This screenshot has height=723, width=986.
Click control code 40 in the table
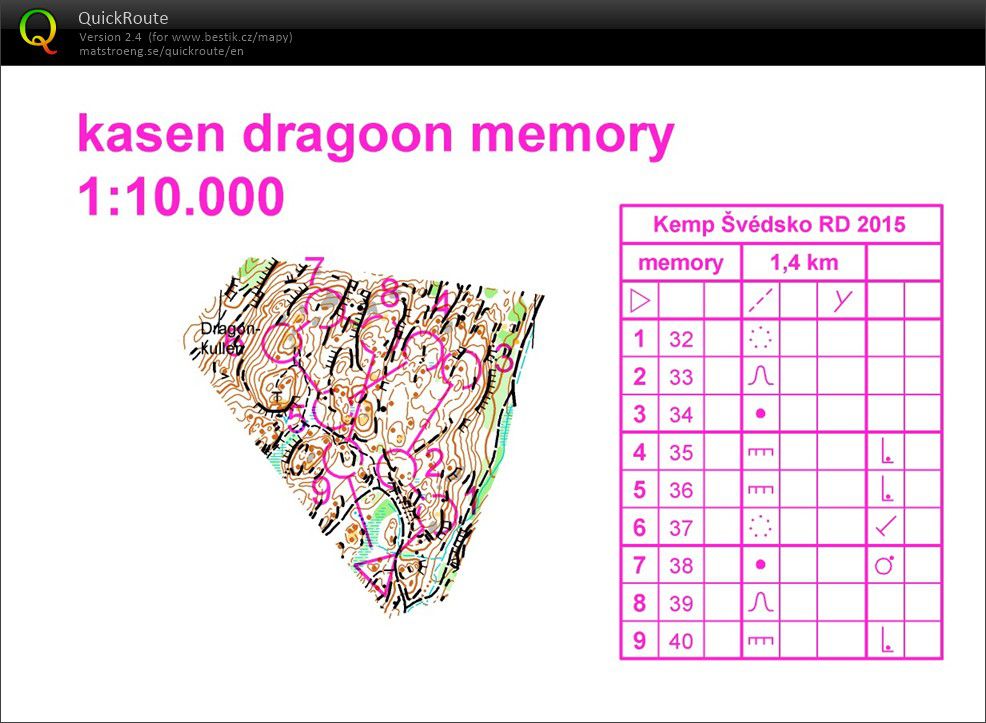681,641
